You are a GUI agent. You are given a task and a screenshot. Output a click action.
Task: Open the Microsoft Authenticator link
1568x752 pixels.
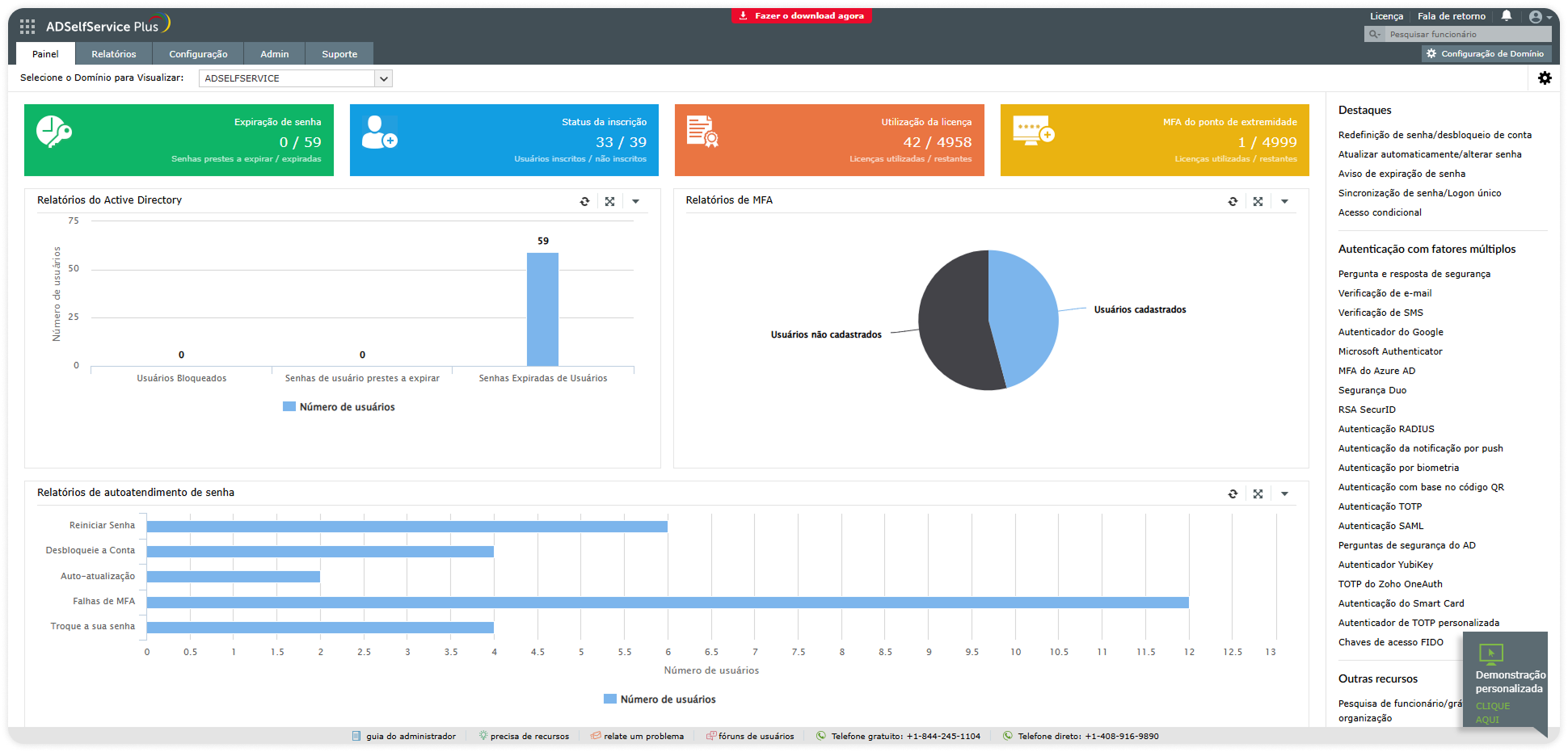(x=1389, y=351)
